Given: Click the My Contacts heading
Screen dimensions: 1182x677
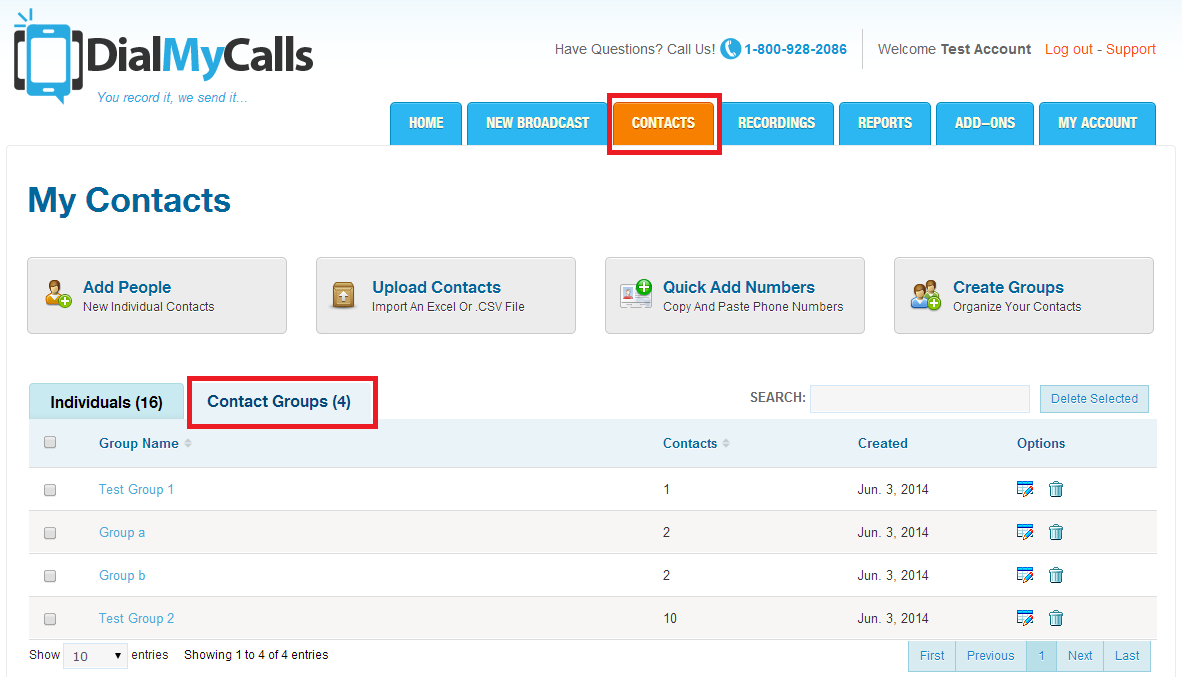Looking at the screenshot, I should tap(130, 201).
